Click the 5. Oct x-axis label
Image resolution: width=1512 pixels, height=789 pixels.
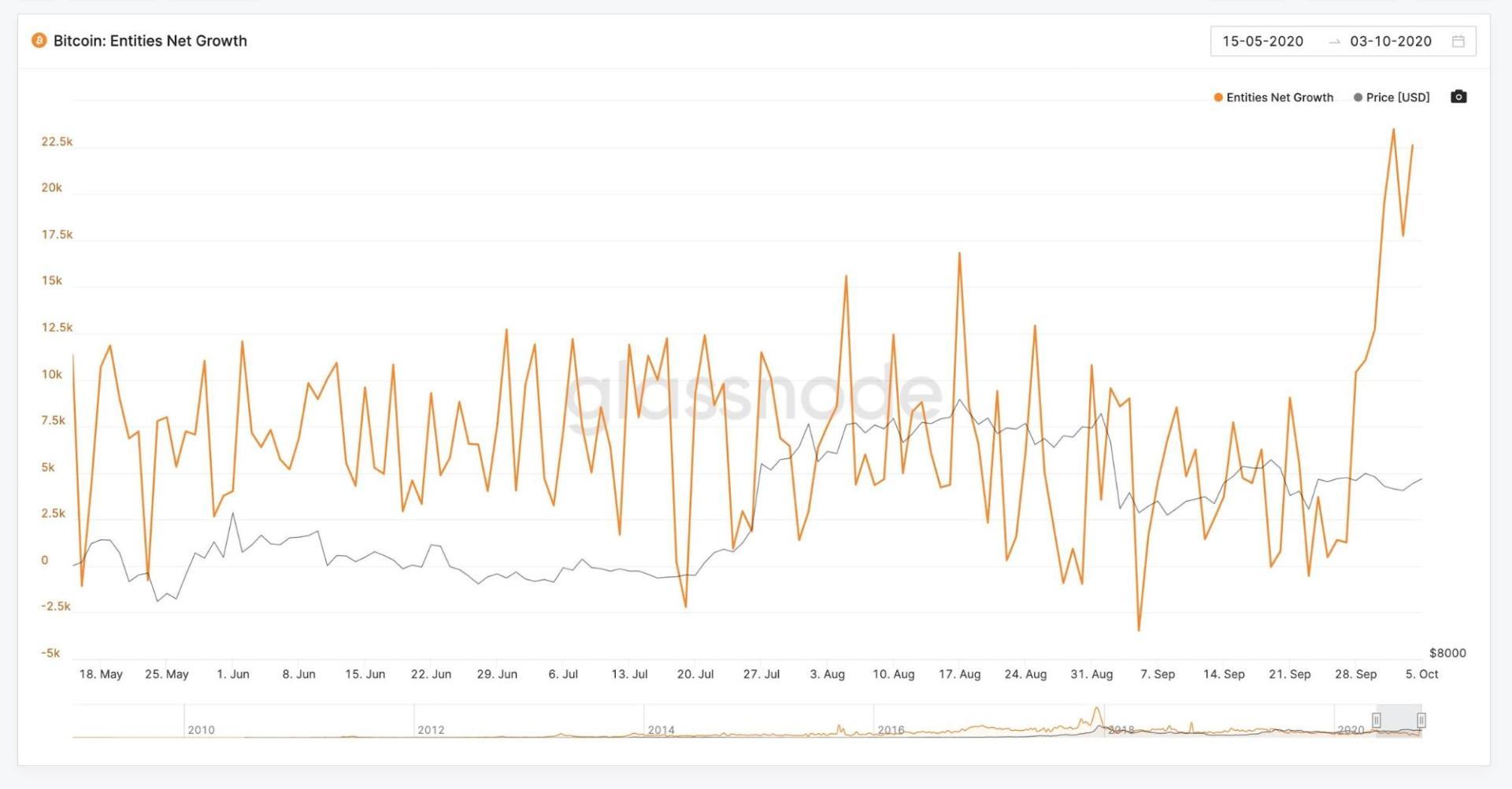[x=1421, y=674]
